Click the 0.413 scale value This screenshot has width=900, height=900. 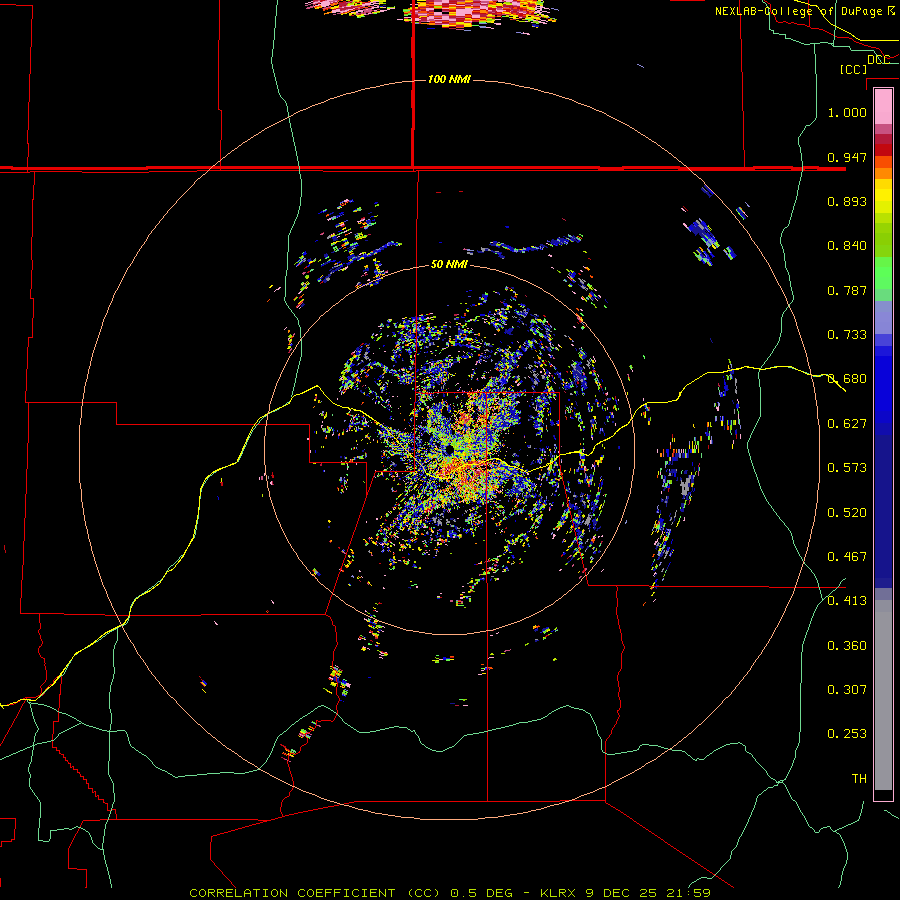coord(847,601)
